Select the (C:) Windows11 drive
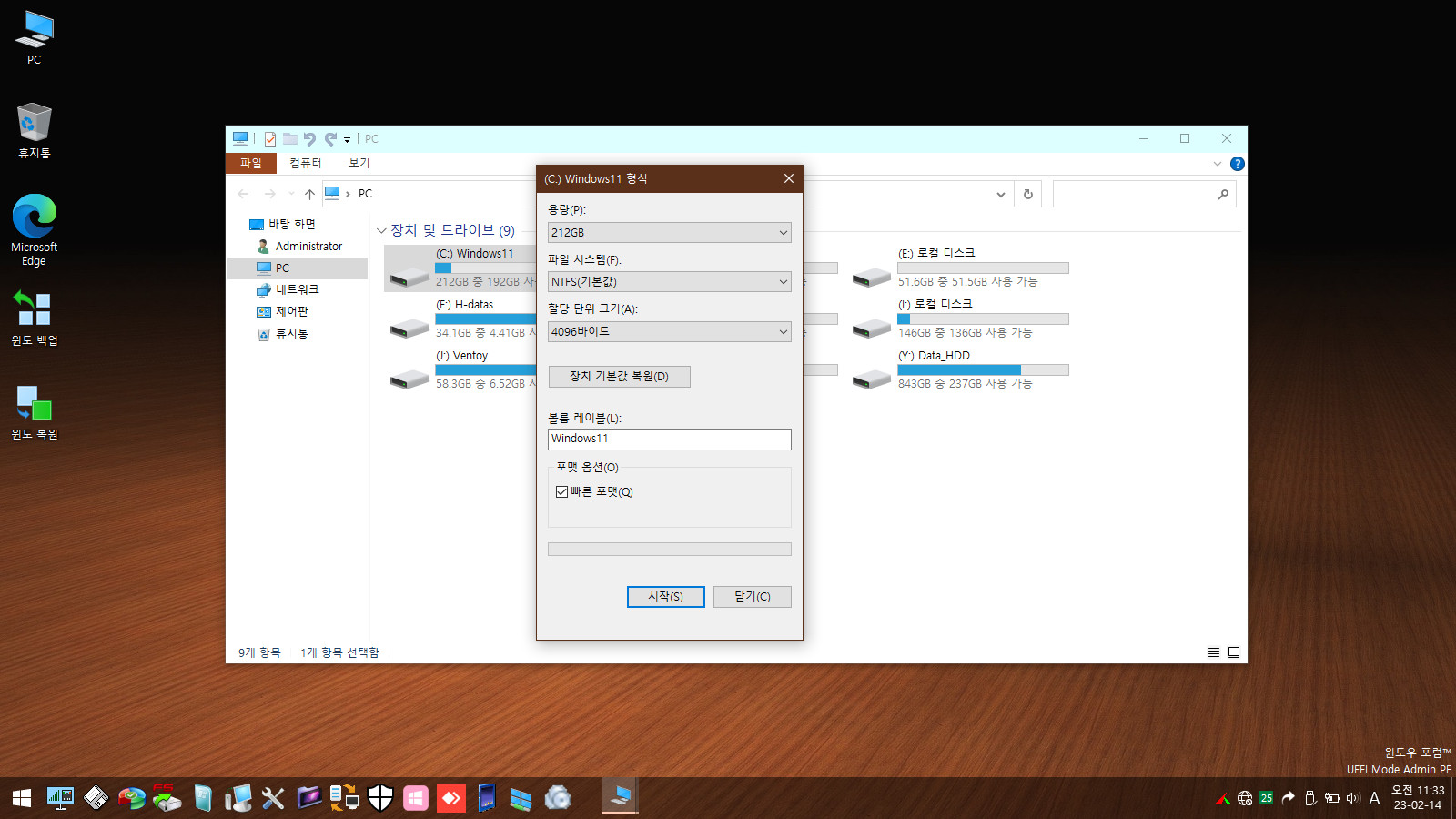Image resolution: width=1456 pixels, height=819 pixels. tap(461, 268)
